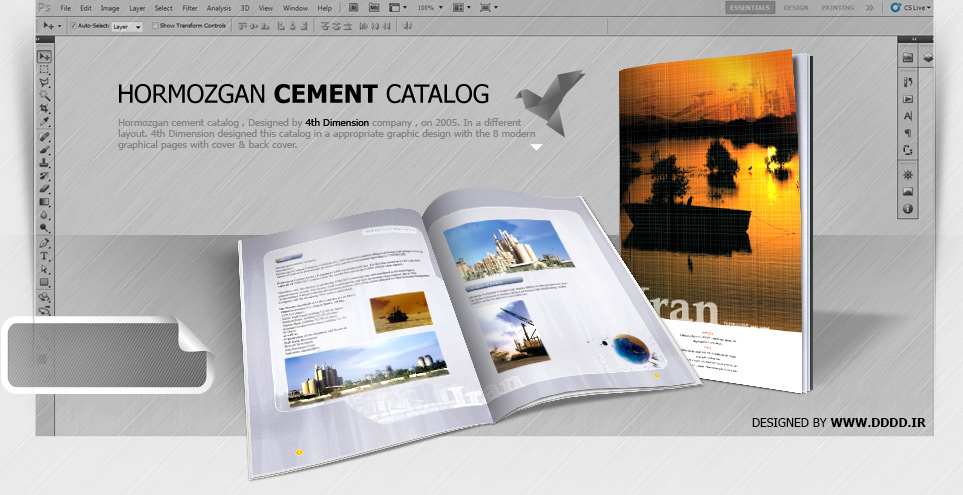Screen dimensions: 963x495
Task: Open the Image menu
Action: [x=110, y=9]
